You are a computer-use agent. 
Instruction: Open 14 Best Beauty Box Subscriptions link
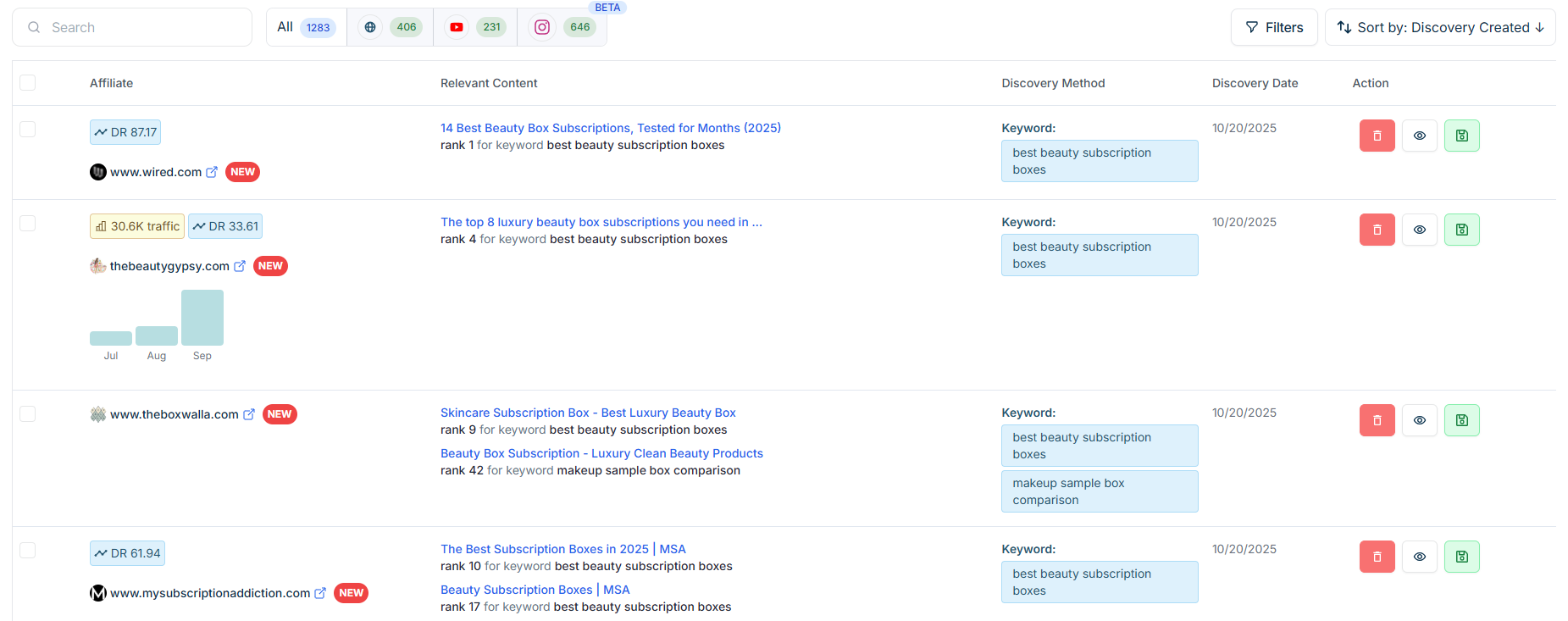coord(610,128)
